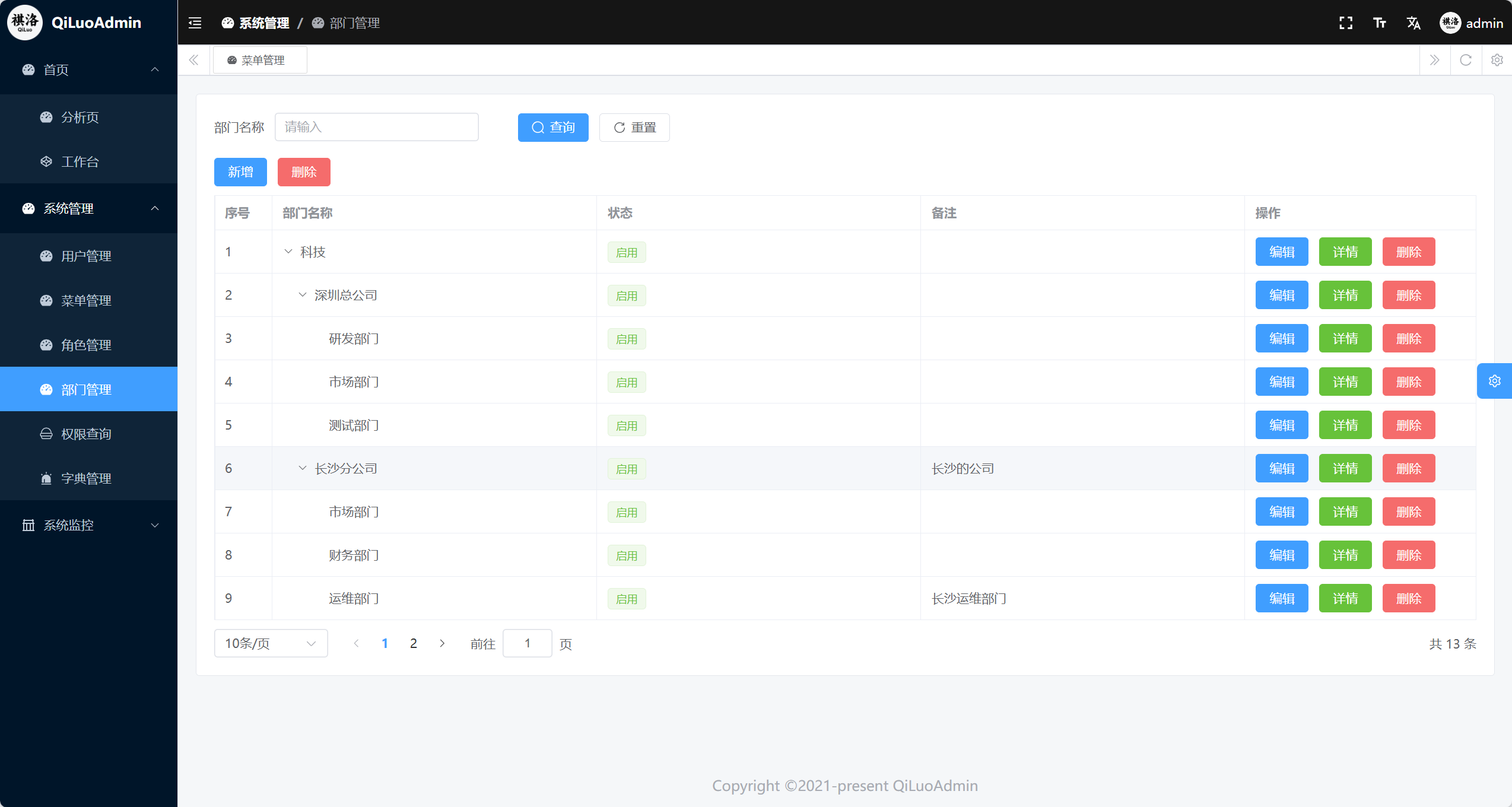Select 权限查询 in the sidebar menu

tap(87, 433)
